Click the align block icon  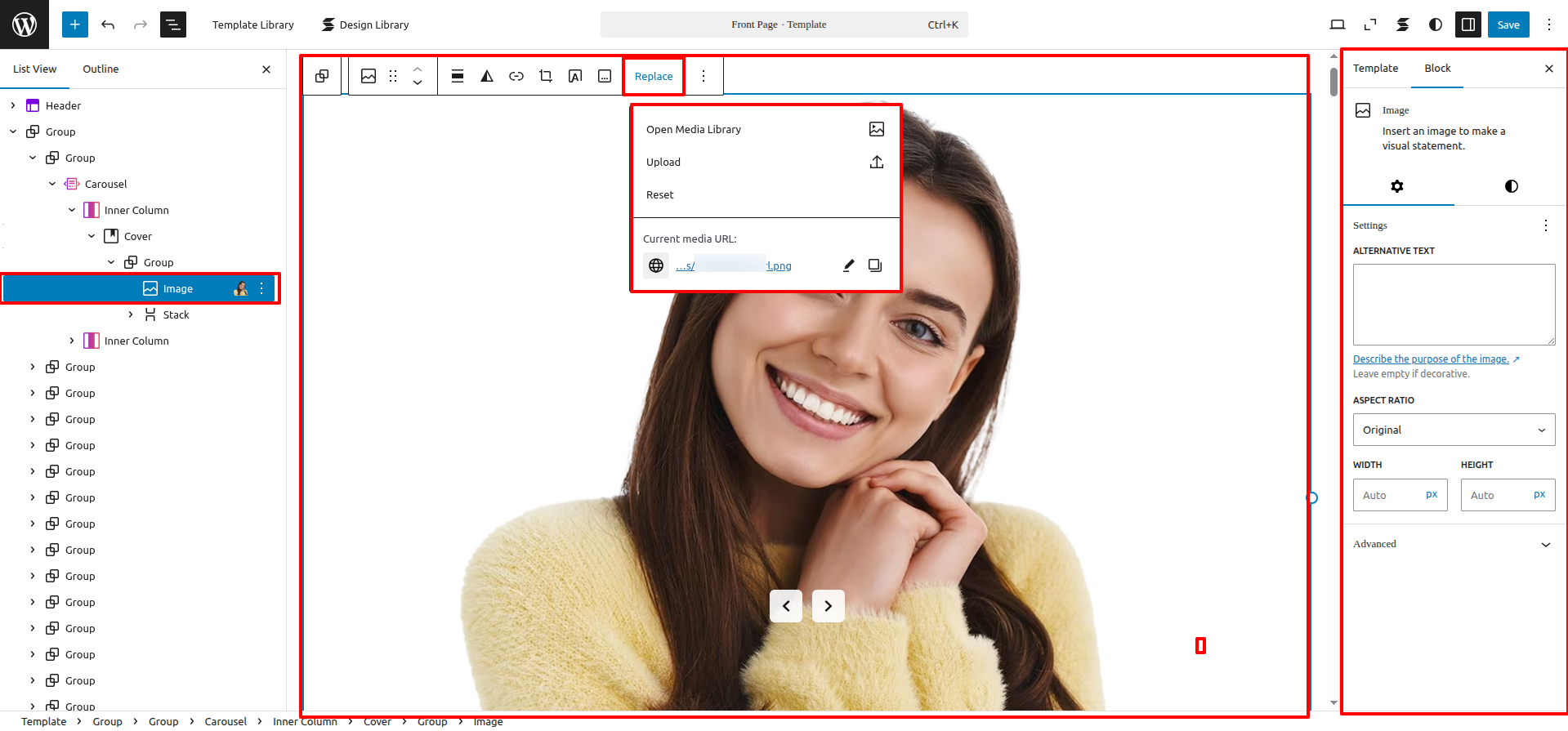pos(458,76)
